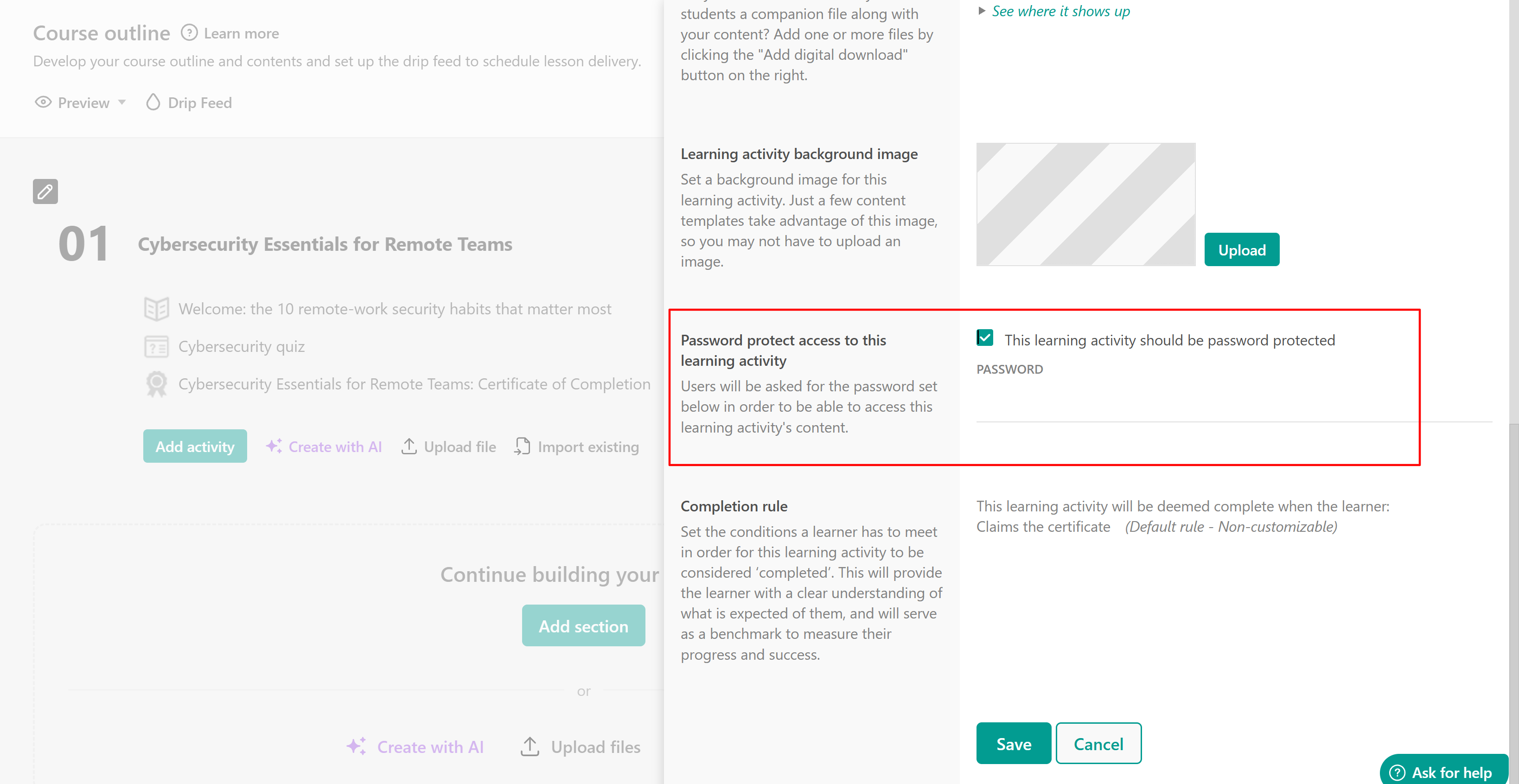This screenshot has width=1519, height=784.
Task: Click the ebook icon beside Welcome lesson
Action: [x=157, y=309]
